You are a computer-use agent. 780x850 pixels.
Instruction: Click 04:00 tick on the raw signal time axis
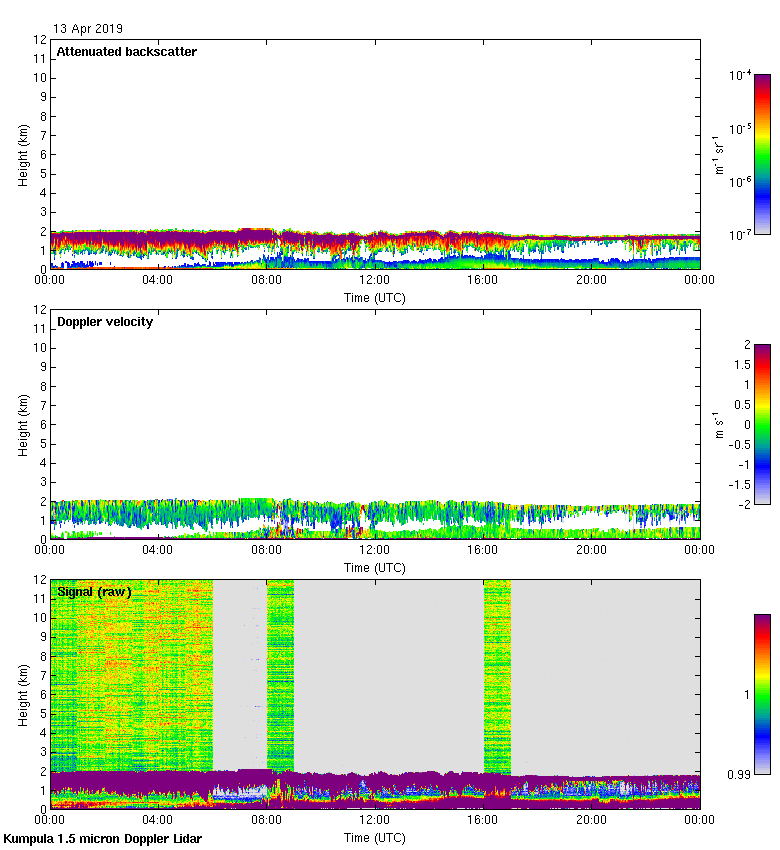tap(158, 821)
